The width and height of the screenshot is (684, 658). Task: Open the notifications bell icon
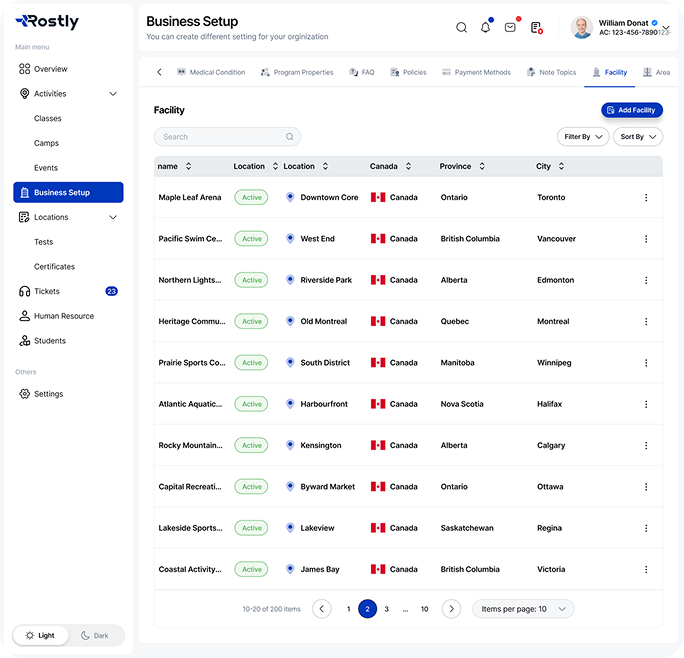(486, 27)
